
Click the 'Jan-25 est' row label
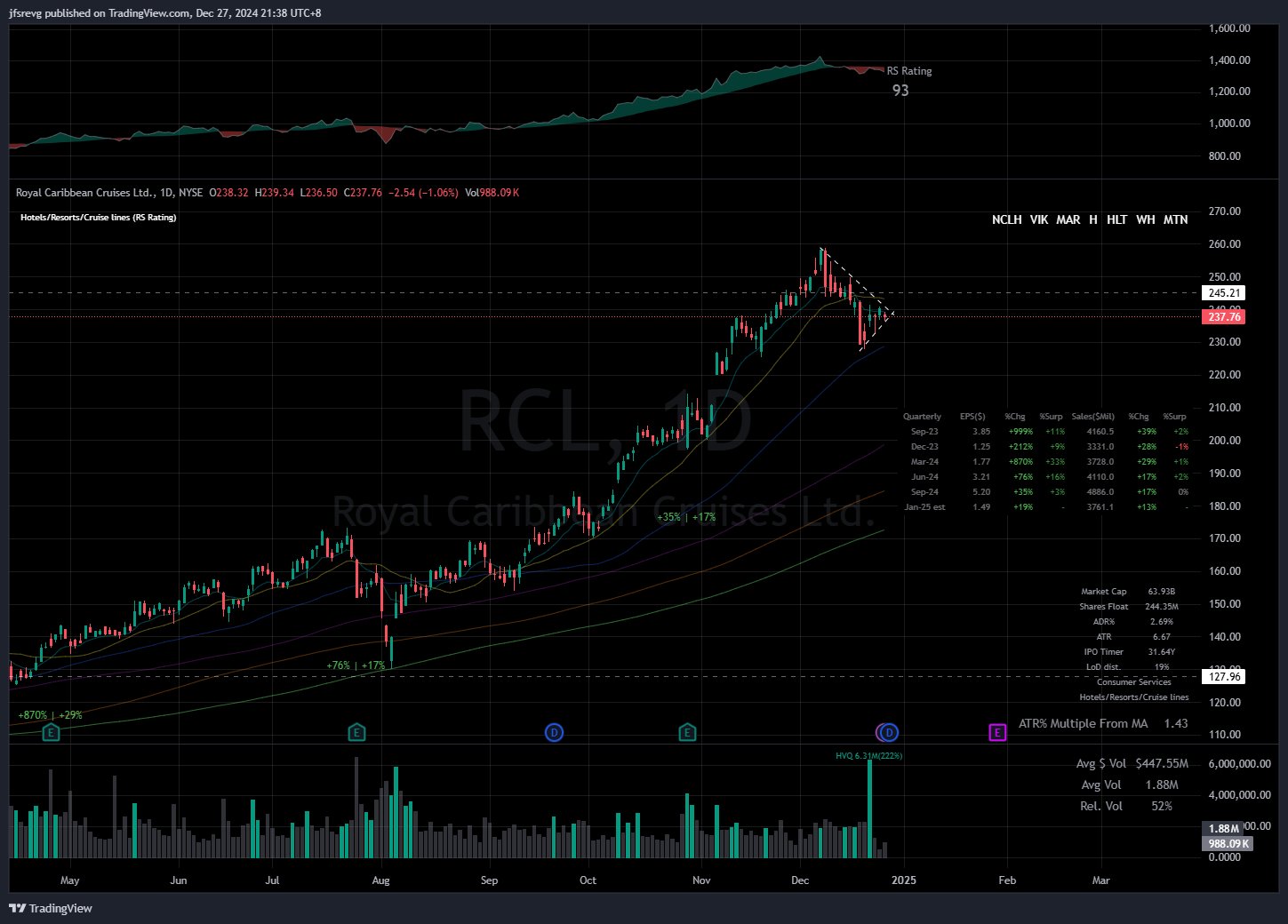[924, 507]
